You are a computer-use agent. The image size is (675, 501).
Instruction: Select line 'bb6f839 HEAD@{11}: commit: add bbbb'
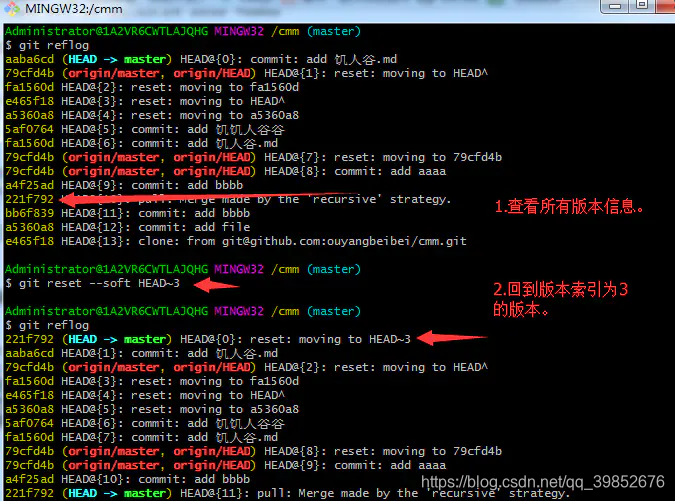[127, 213]
